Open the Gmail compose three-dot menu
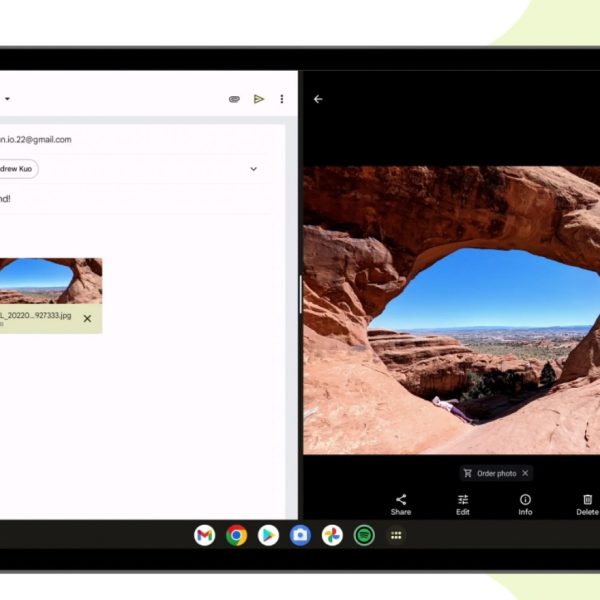Image resolution: width=600 pixels, height=600 pixels. click(282, 99)
